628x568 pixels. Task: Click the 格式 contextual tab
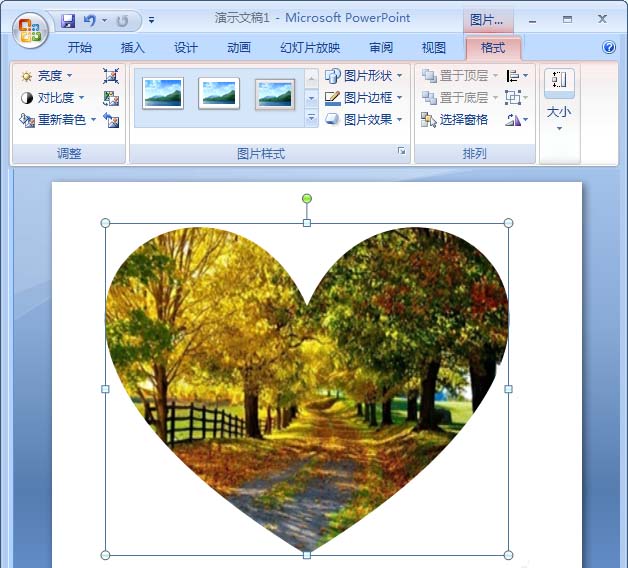click(493, 48)
